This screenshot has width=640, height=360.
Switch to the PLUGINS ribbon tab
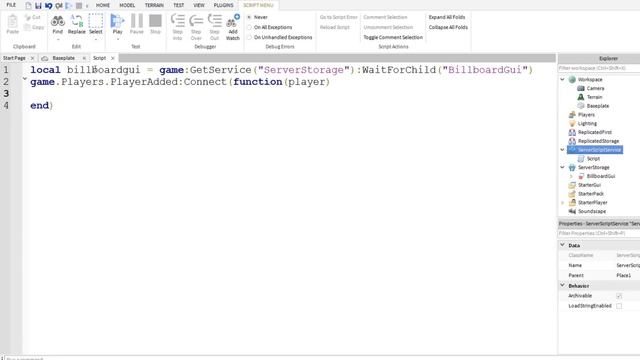223,5
